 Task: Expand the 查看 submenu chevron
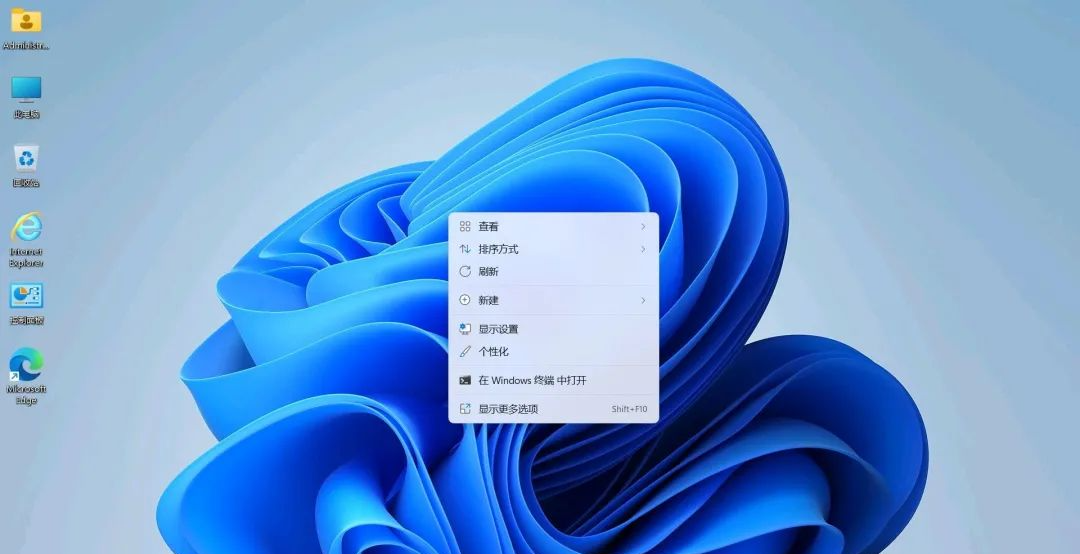click(x=643, y=227)
